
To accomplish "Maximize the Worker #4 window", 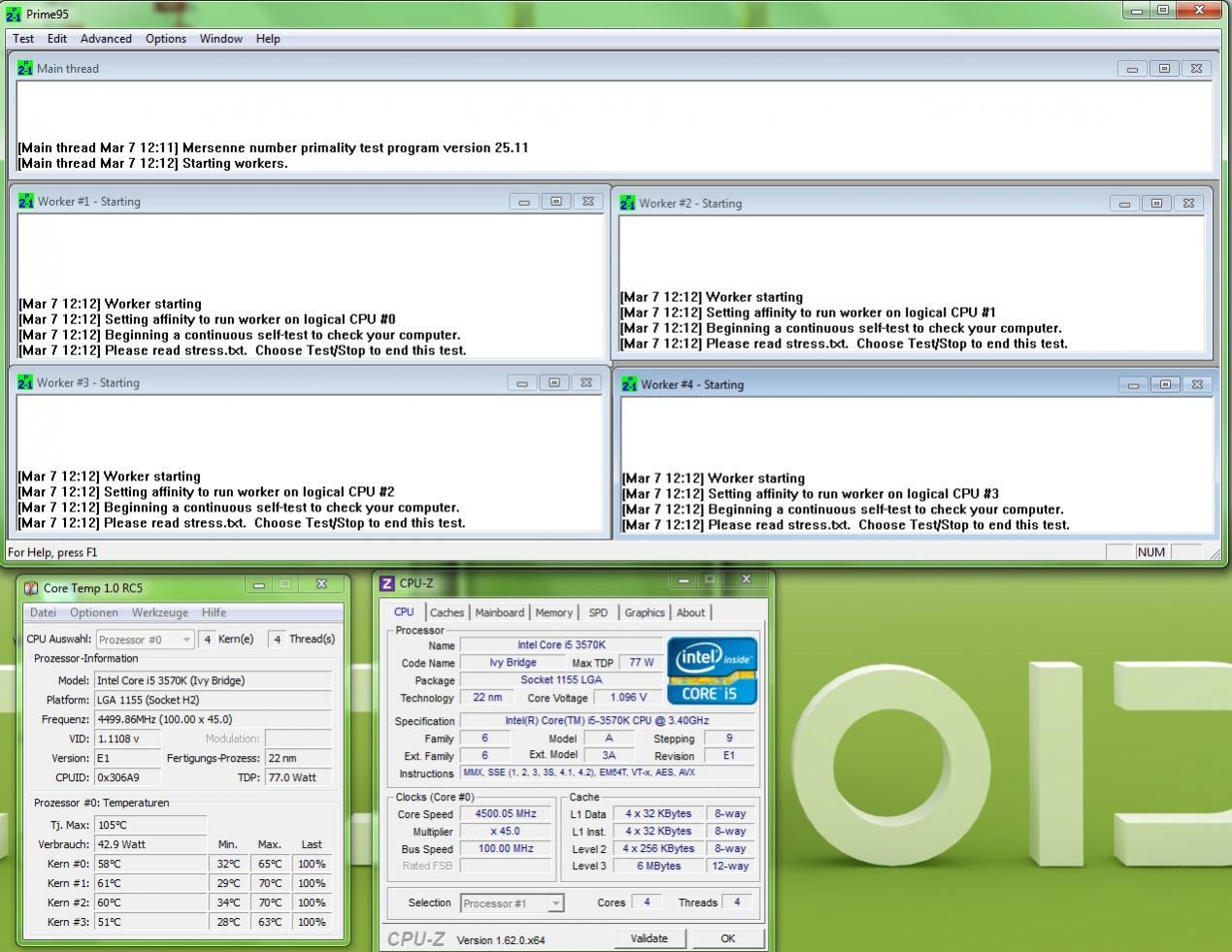I will [1165, 385].
